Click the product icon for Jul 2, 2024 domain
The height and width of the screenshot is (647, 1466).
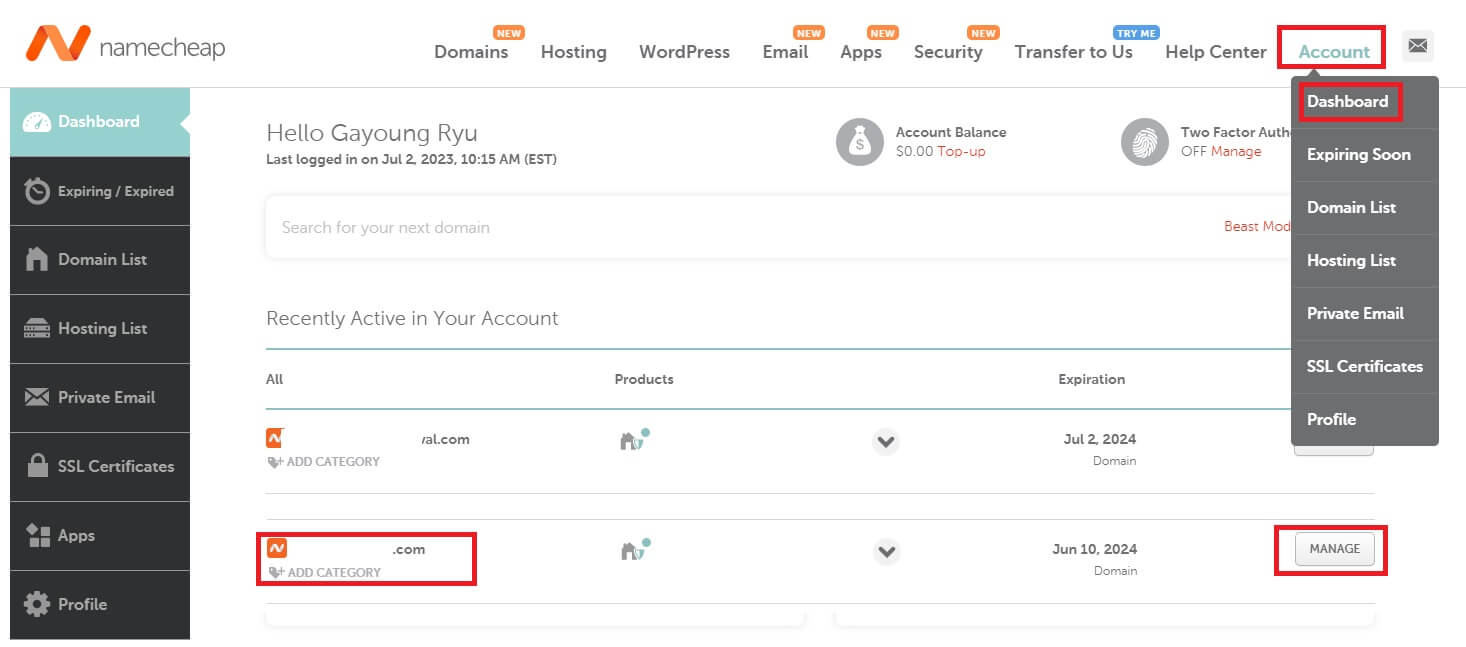pos(634,439)
